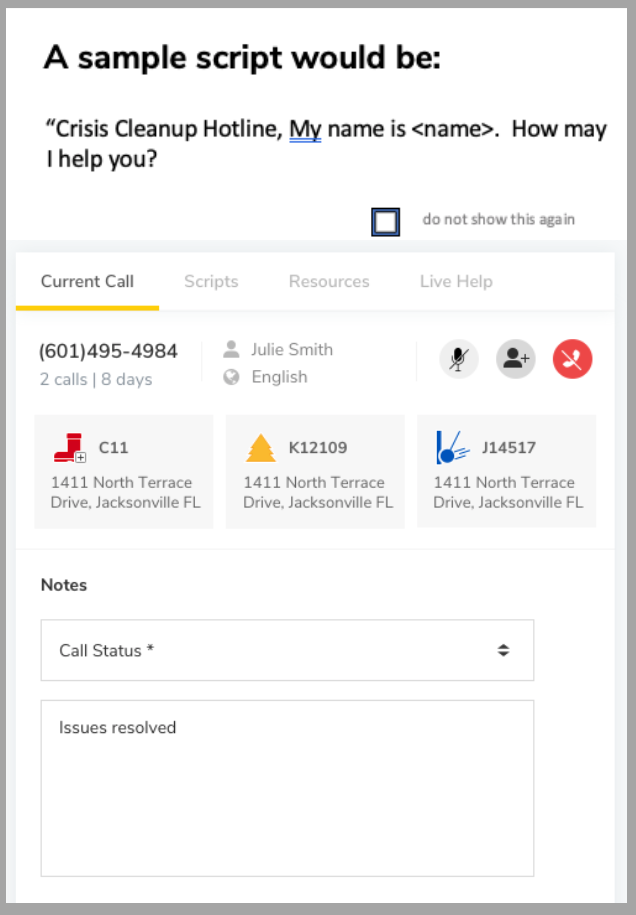Click the address under K12109
The width and height of the screenshot is (636, 915).
tap(318, 493)
